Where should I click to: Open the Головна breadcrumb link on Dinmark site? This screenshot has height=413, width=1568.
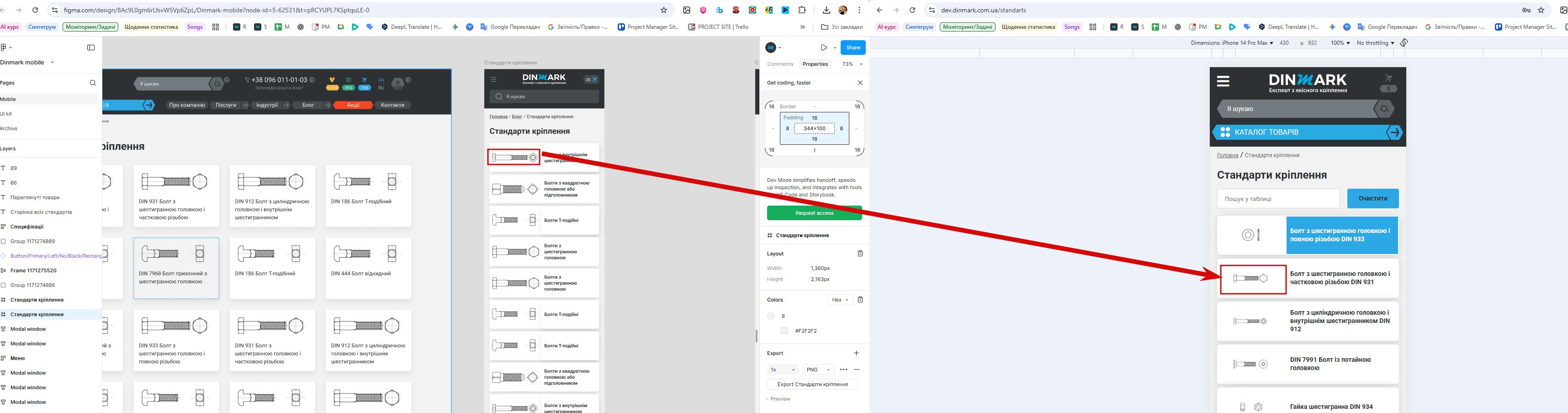pyautogui.click(x=1227, y=155)
